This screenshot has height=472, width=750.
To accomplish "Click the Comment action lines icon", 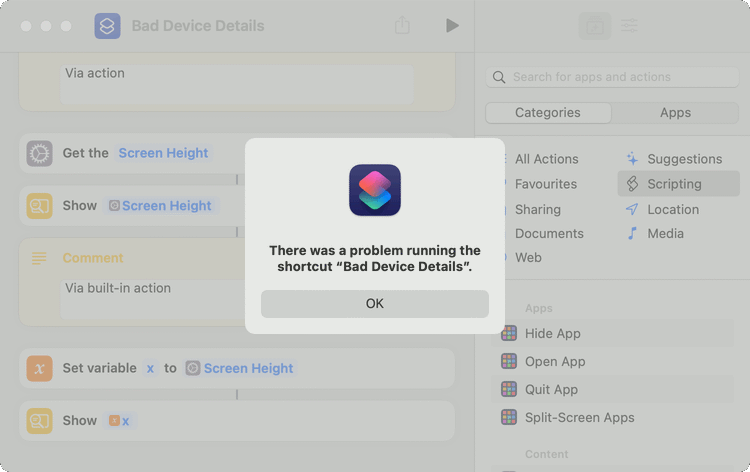I will point(39,258).
